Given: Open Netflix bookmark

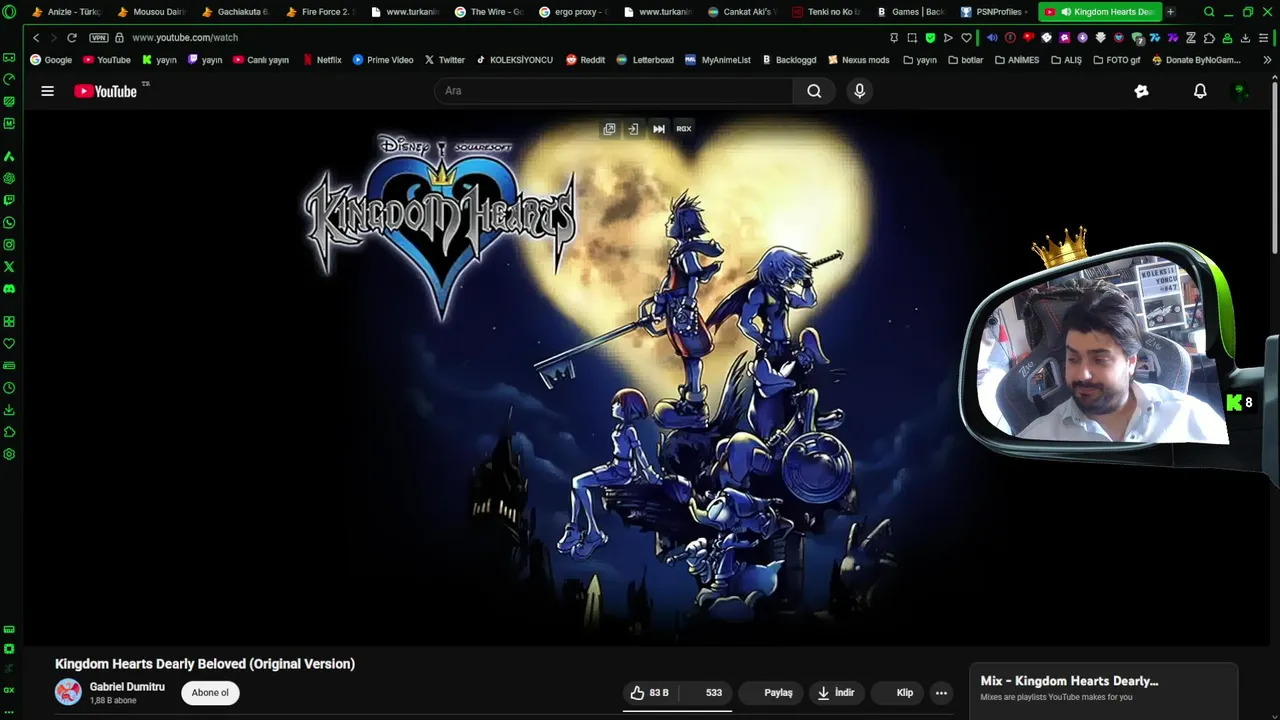Looking at the screenshot, I should pos(322,60).
